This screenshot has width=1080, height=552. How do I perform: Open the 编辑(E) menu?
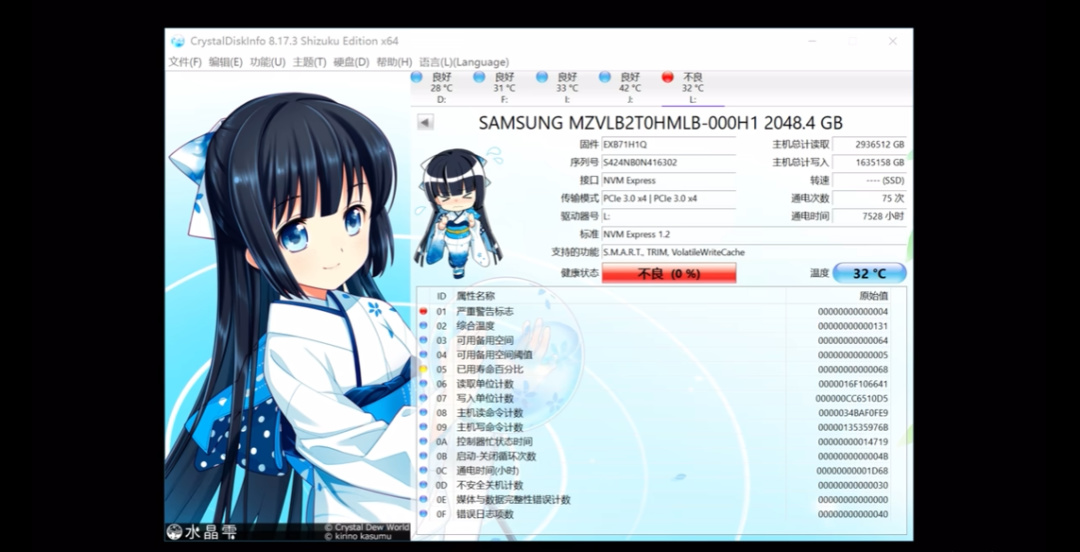click(x=225, y=62)
